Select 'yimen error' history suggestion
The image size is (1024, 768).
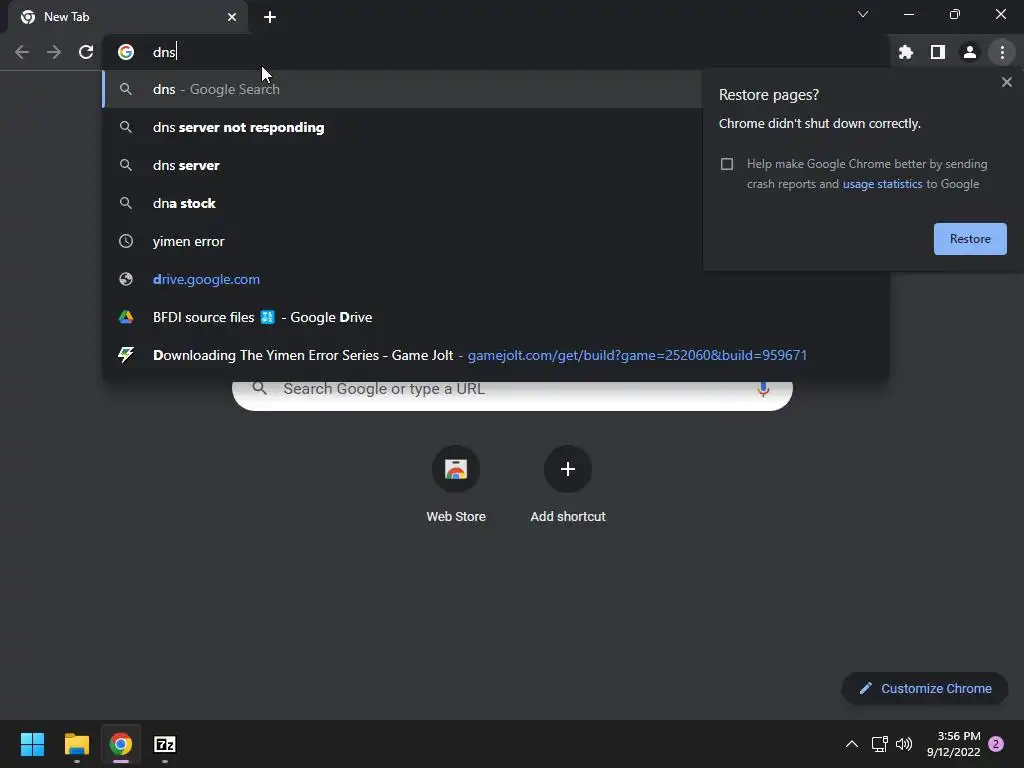402,241
